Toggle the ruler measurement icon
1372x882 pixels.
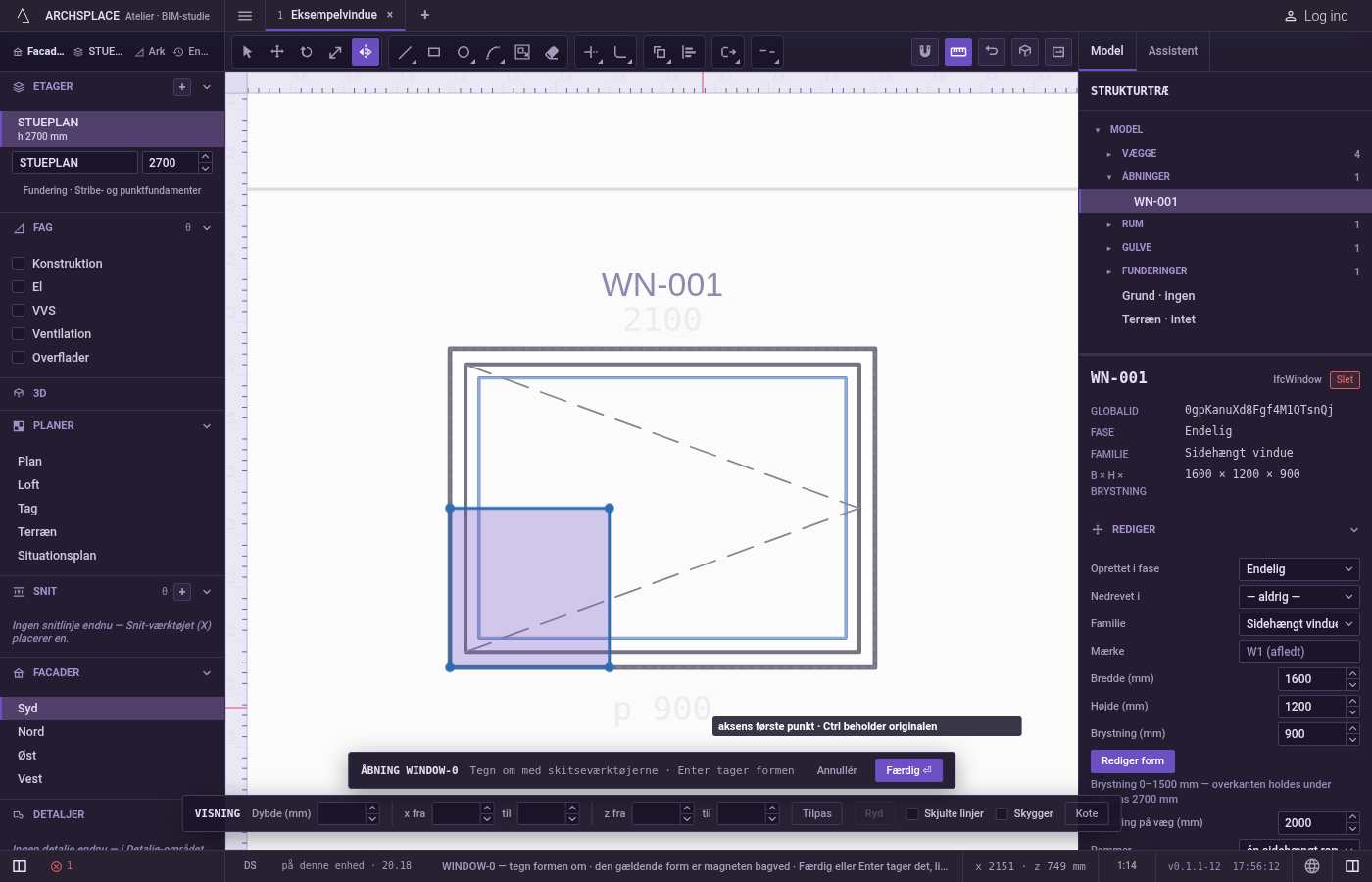pyautogui.click(x=958, y=52)
